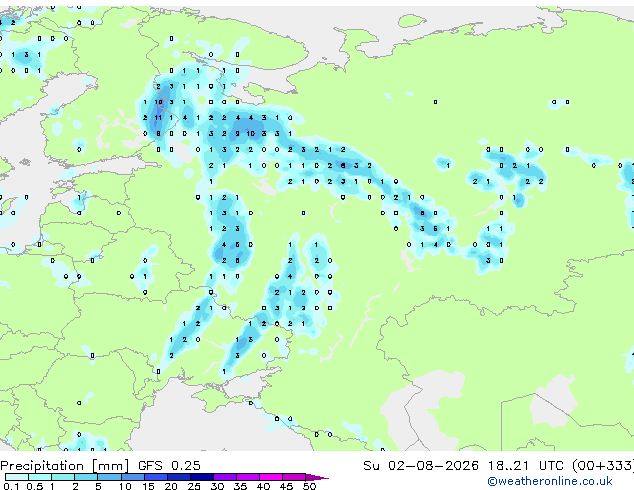Select the 0.5–1 mm legend swatch

(40, 477)
